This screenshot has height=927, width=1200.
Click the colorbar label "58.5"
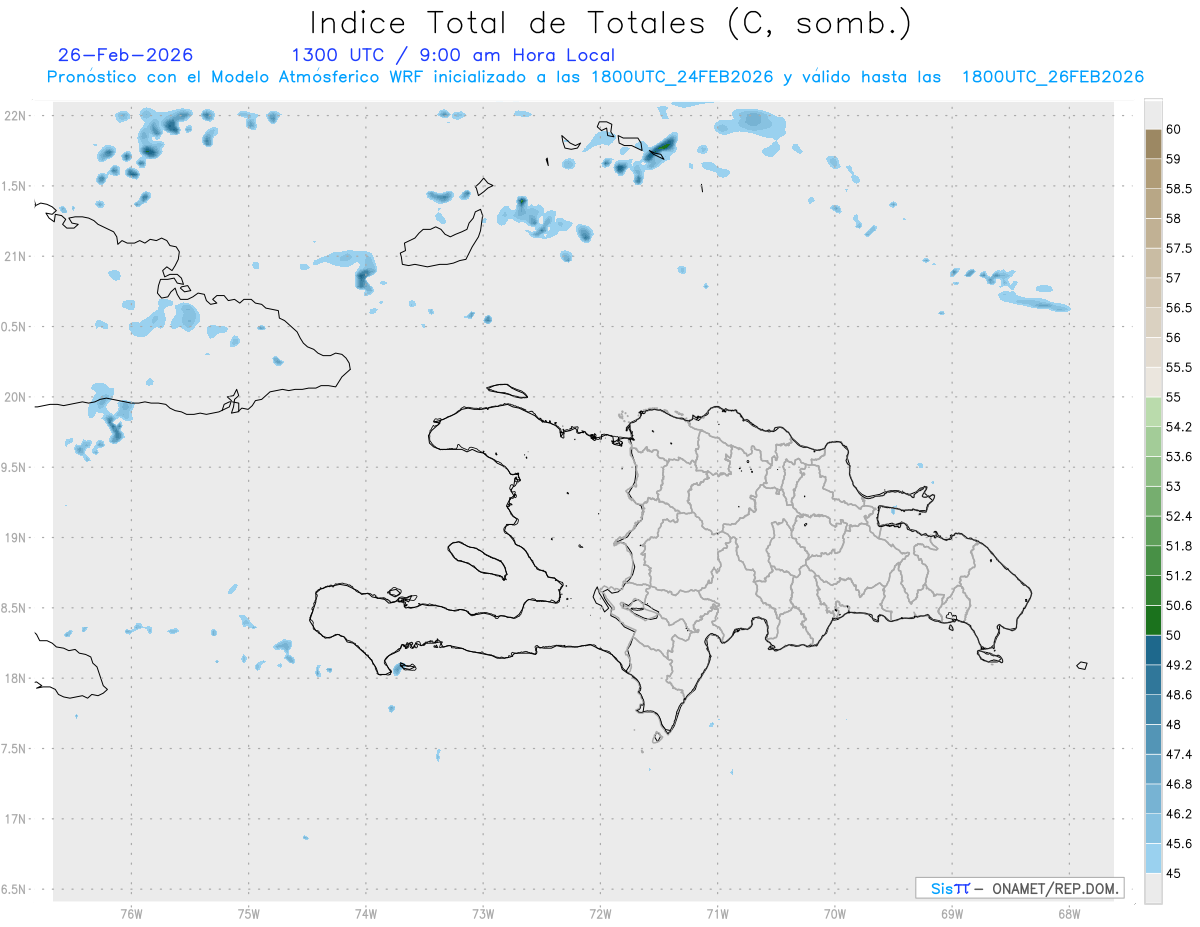(x=1179, y=188)
